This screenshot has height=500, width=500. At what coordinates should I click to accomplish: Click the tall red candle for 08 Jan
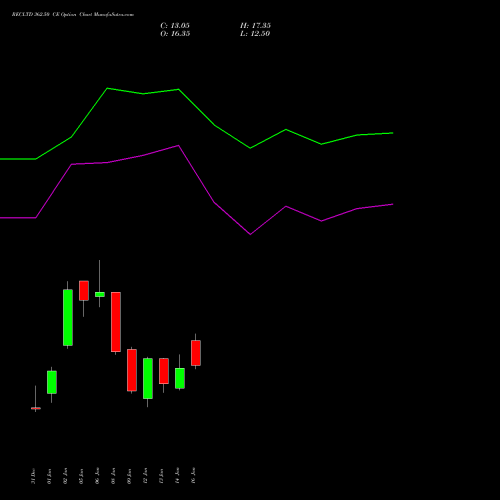(x=116, y=322)
